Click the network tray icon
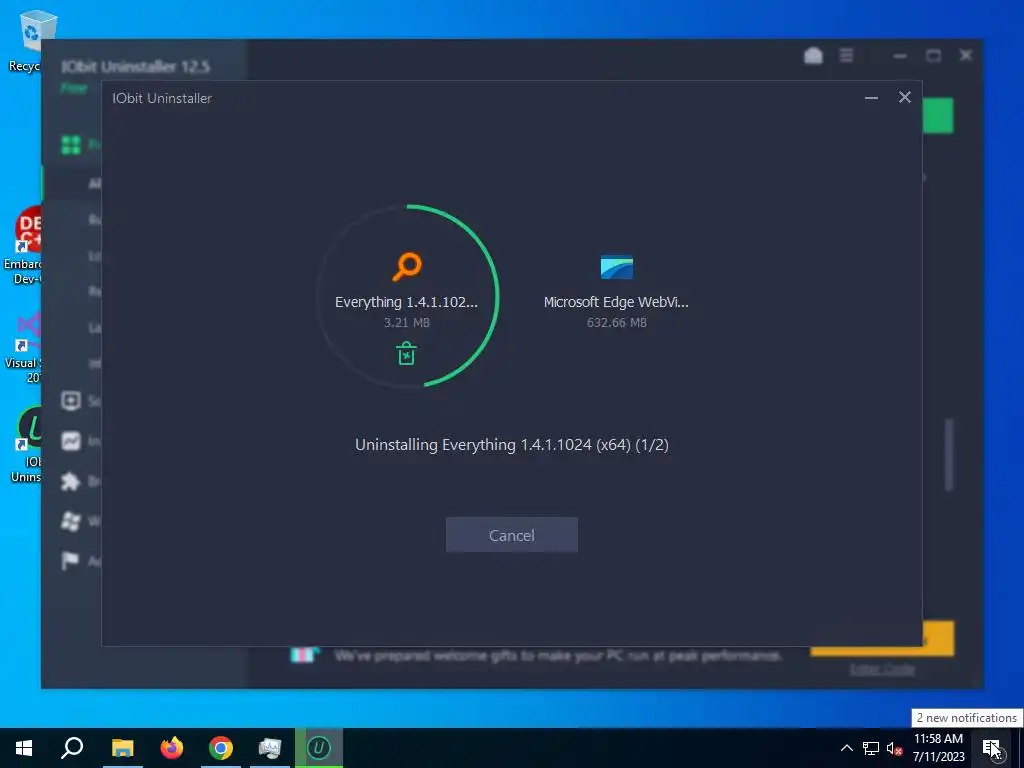This screenshot has height=768, width=1024. [871, 748]
